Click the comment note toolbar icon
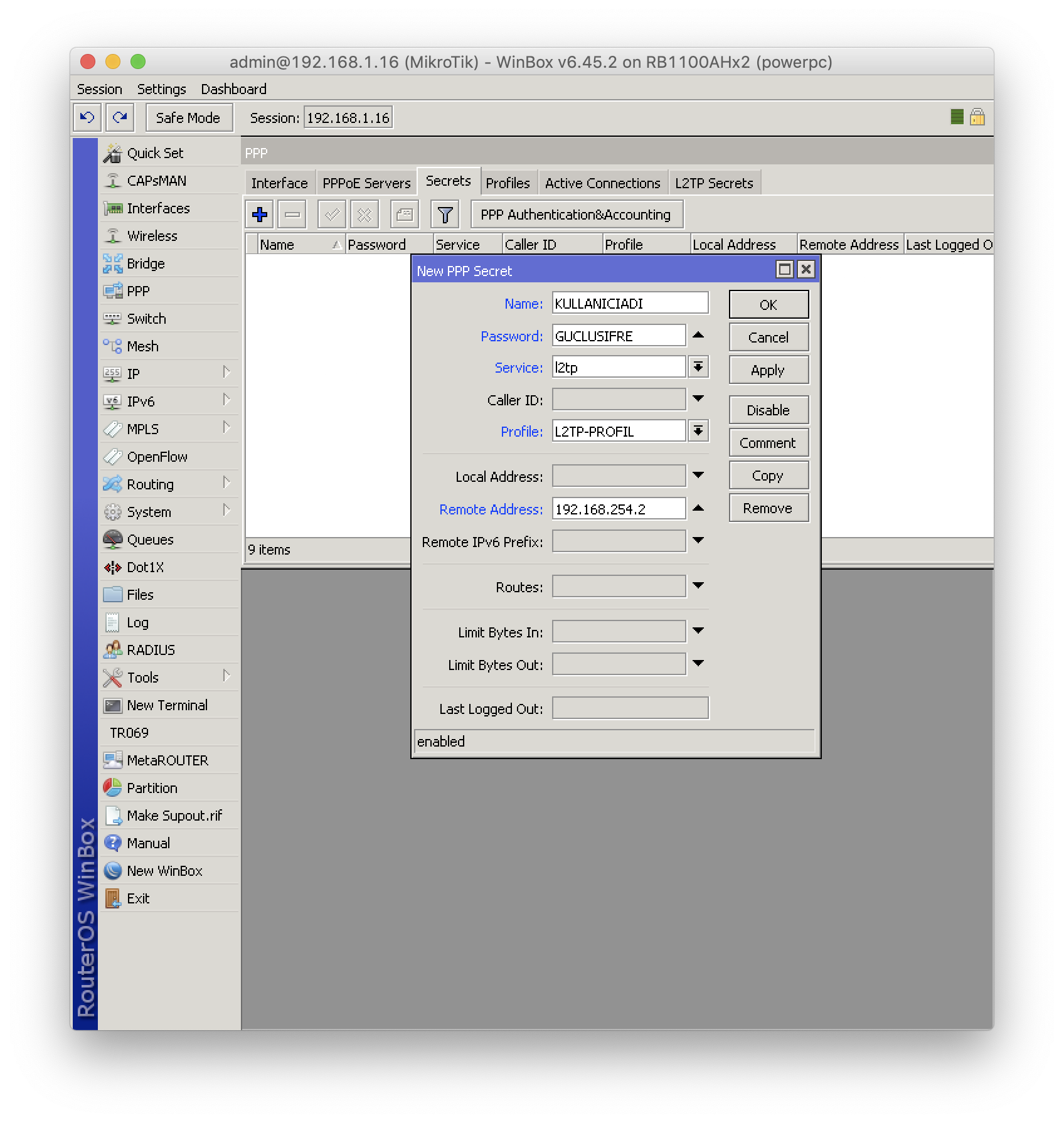The height and width of the screenshot is (1123, 1064). [405, 215]
